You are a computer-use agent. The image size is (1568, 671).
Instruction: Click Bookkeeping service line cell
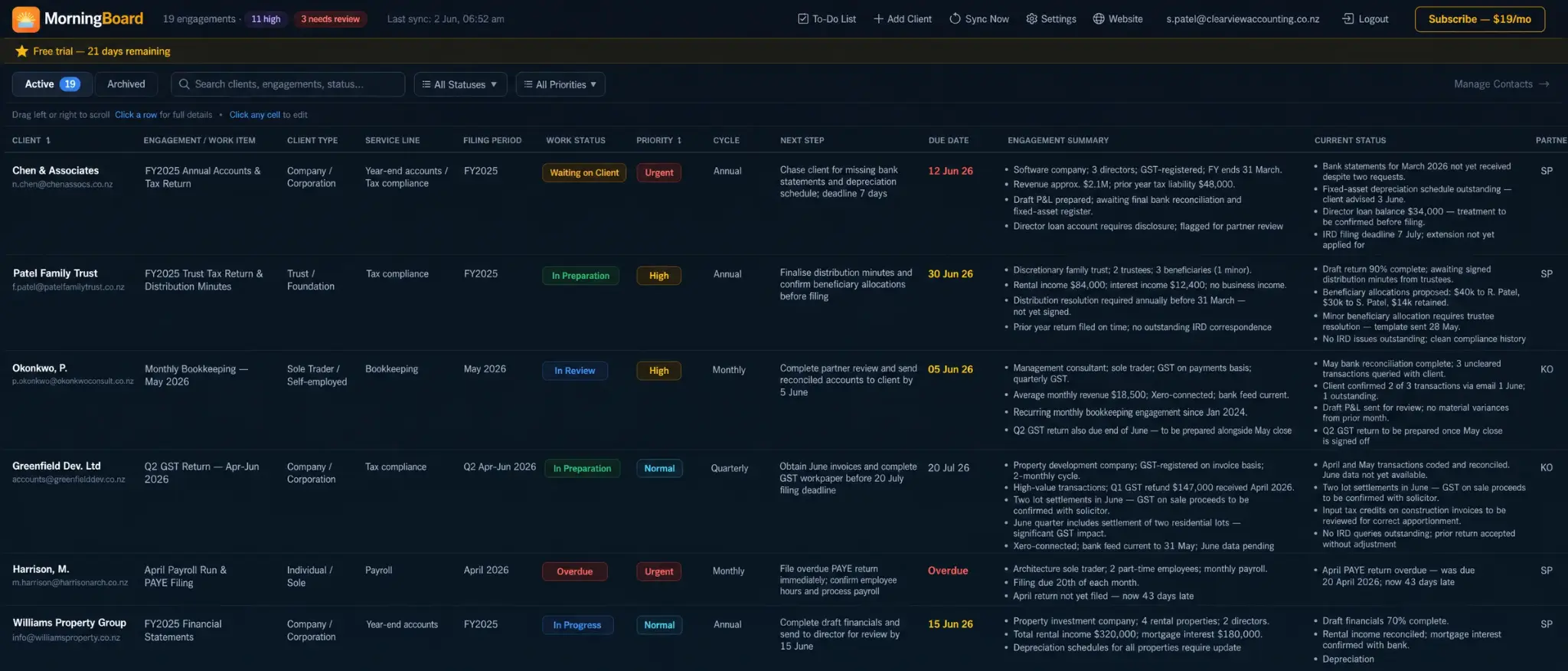click(391, 369)
